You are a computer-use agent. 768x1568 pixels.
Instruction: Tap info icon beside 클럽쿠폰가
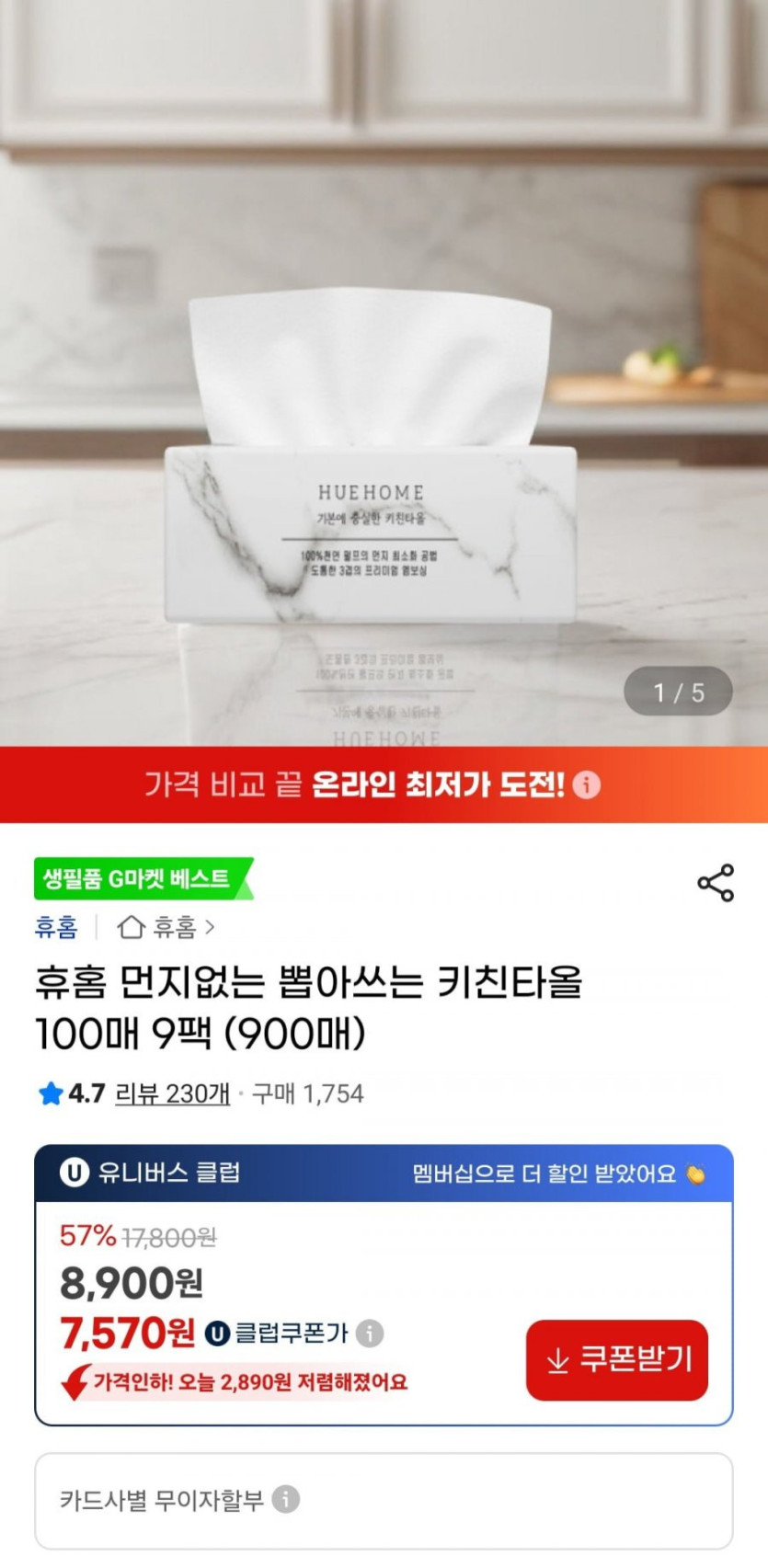(x=370, y=1333)
